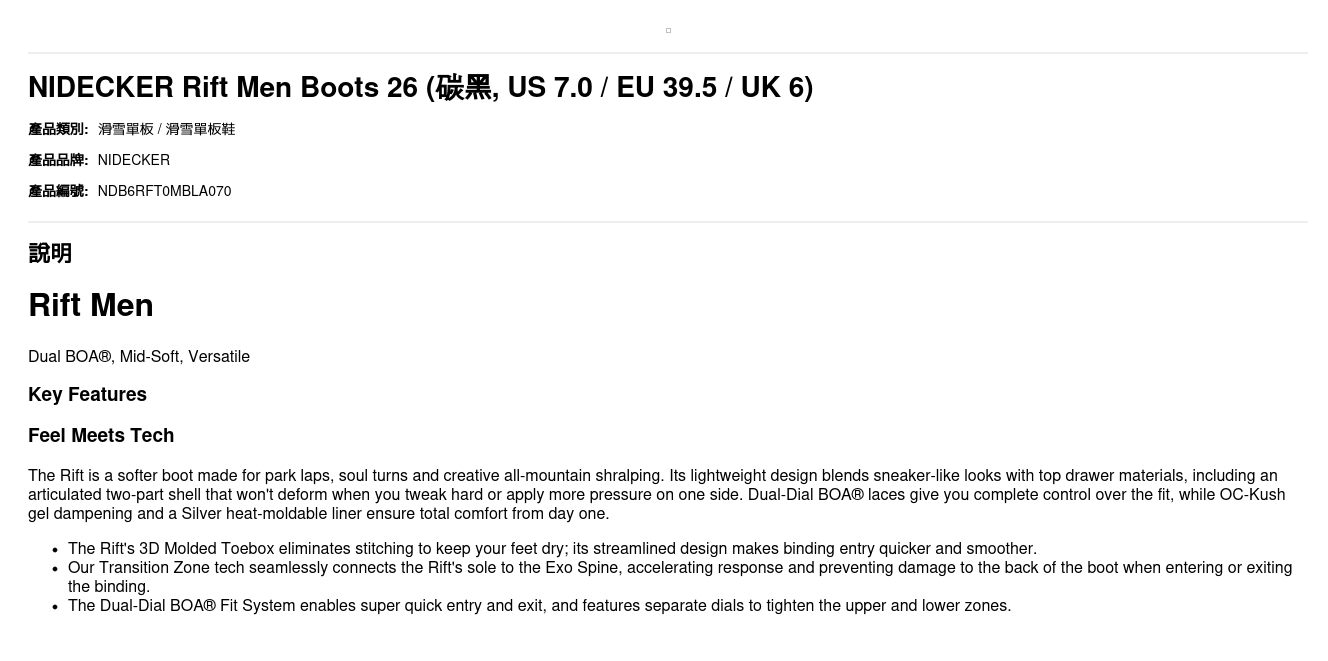Click the NIDECKER brand name value

click(x=133, y=160)
